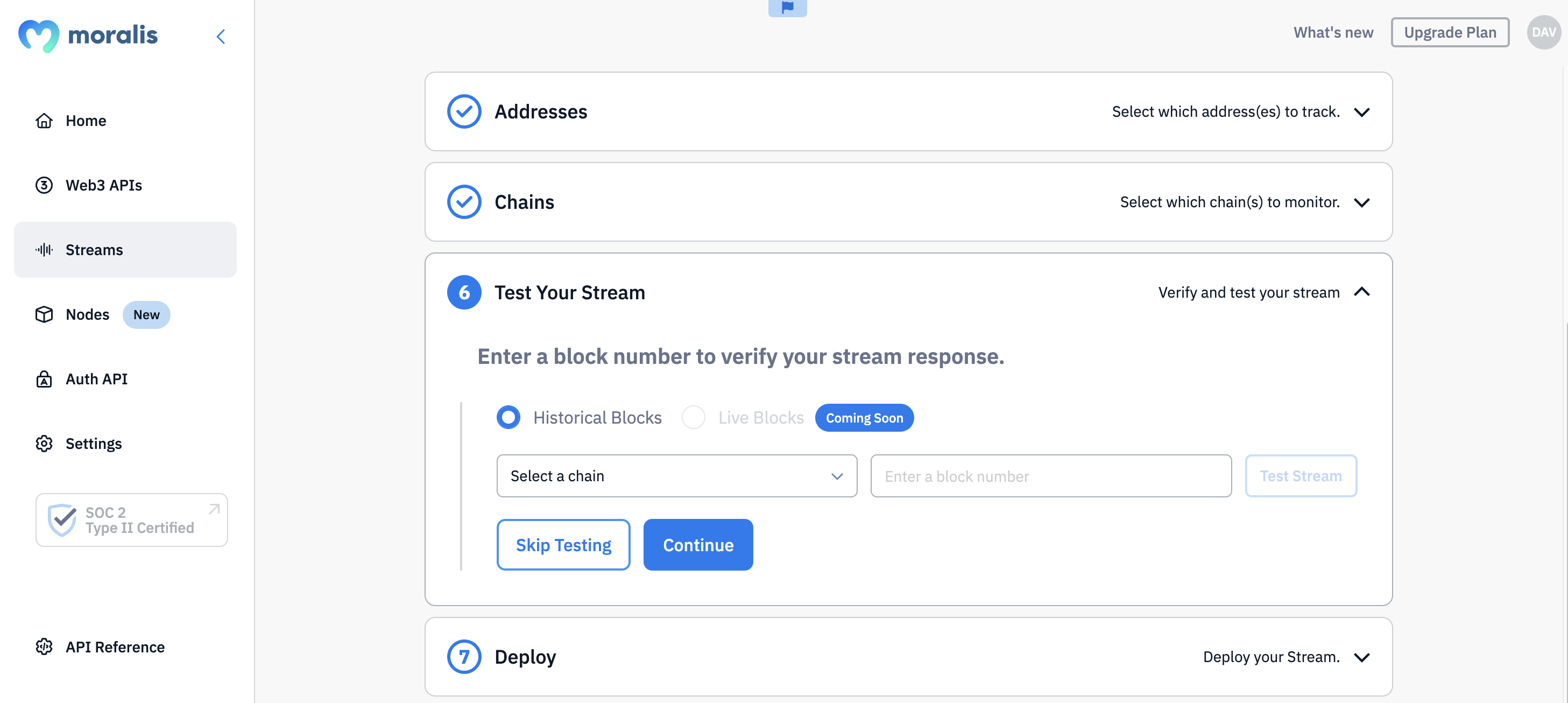The width and height of the screenshot is (1568, 703).
Task: Select the Historical Blocks radio button
Action: point(509,417)
